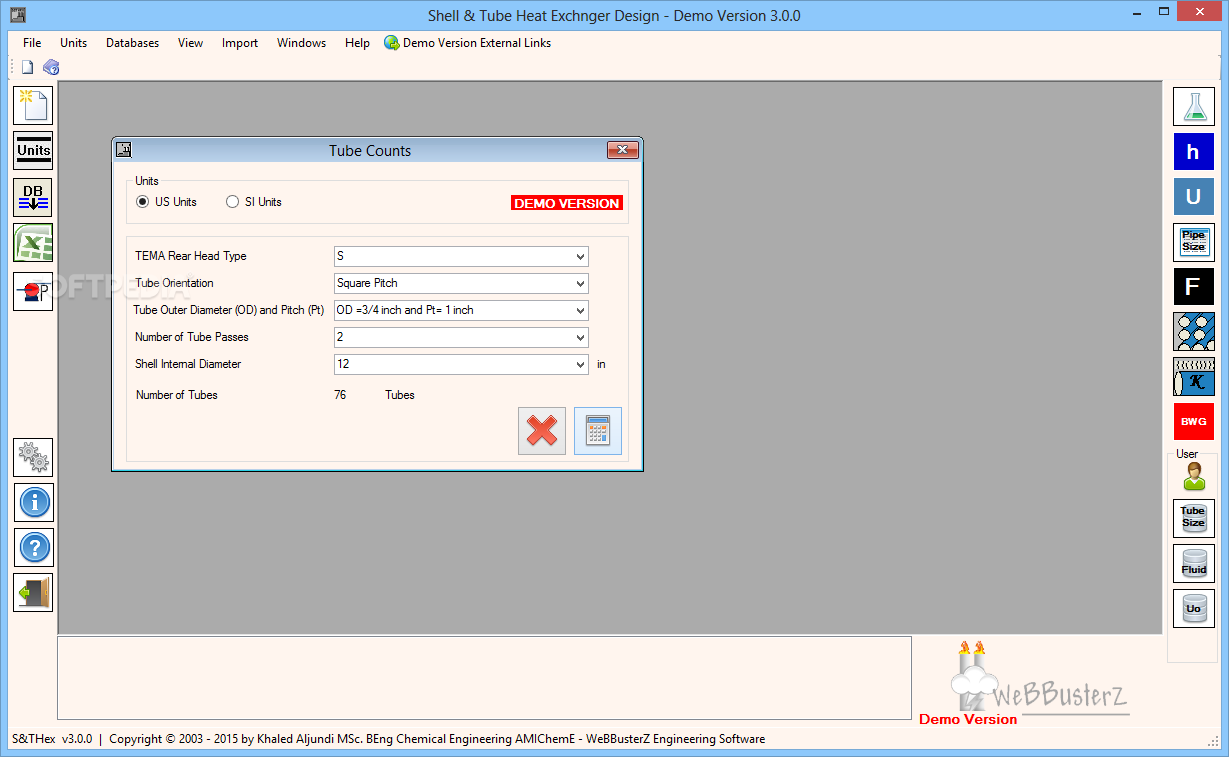Click the blue question mark help icon

[x=34, y=548]
